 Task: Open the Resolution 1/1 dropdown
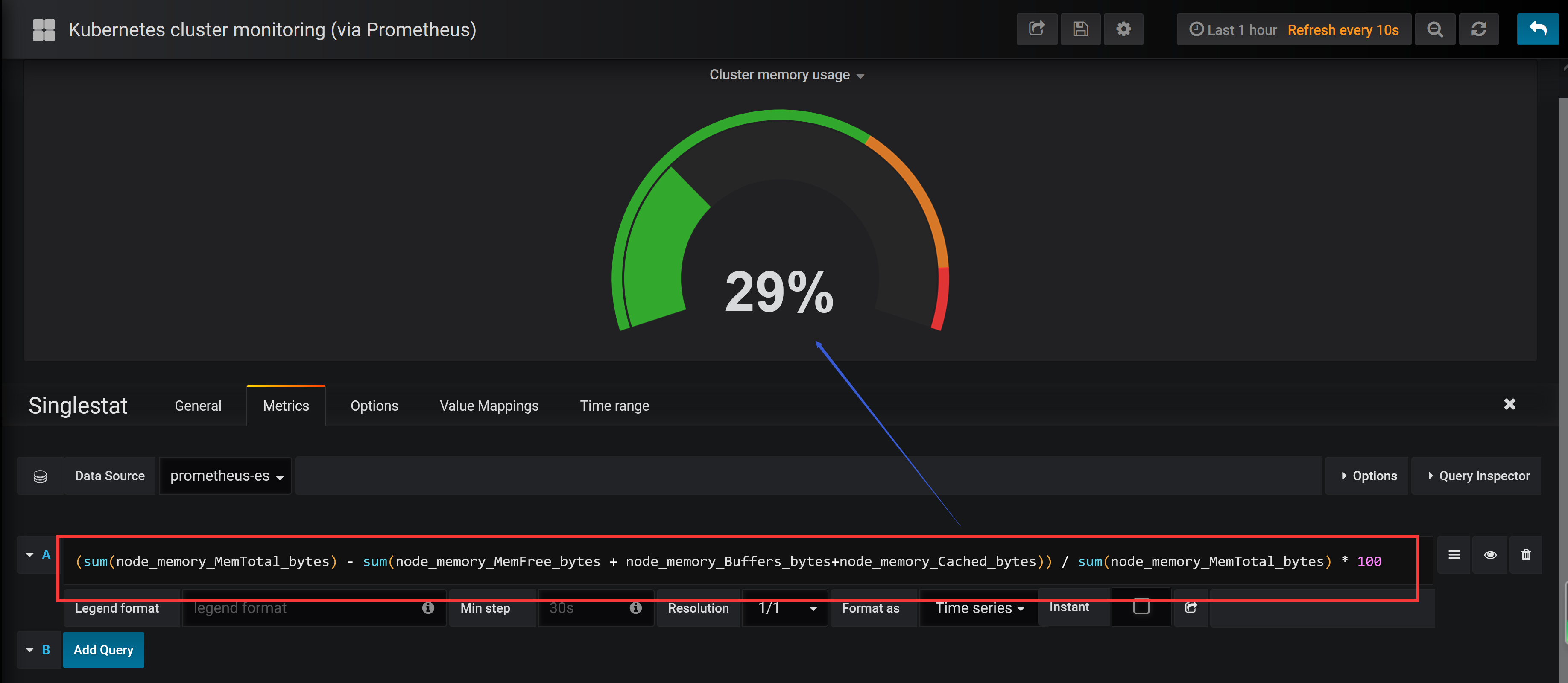[x=785, y=608]
